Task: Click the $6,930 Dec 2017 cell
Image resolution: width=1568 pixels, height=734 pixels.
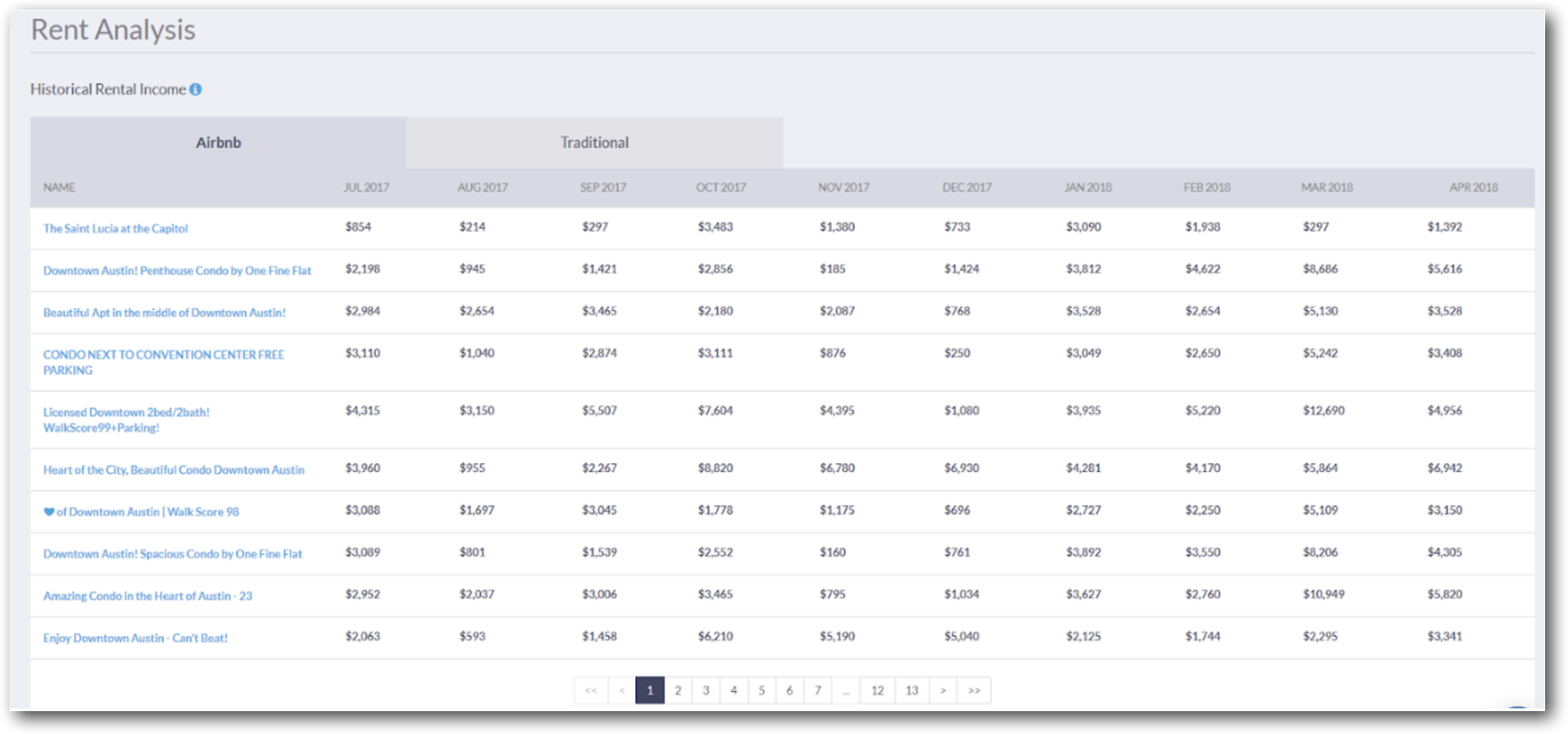Action: [x=962, y=468]
